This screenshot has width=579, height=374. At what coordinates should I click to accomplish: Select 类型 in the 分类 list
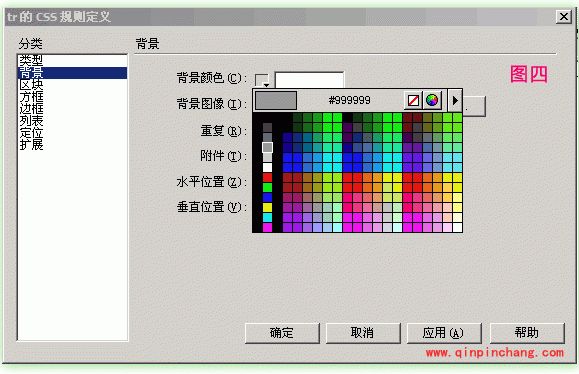[72, 61]
